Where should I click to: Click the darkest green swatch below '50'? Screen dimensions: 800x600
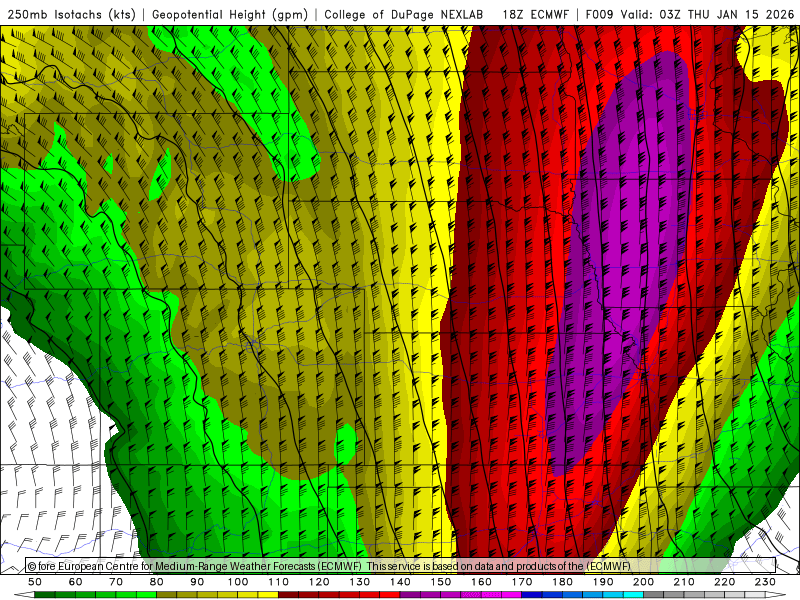pyautogui.click(x=44, y=595)
